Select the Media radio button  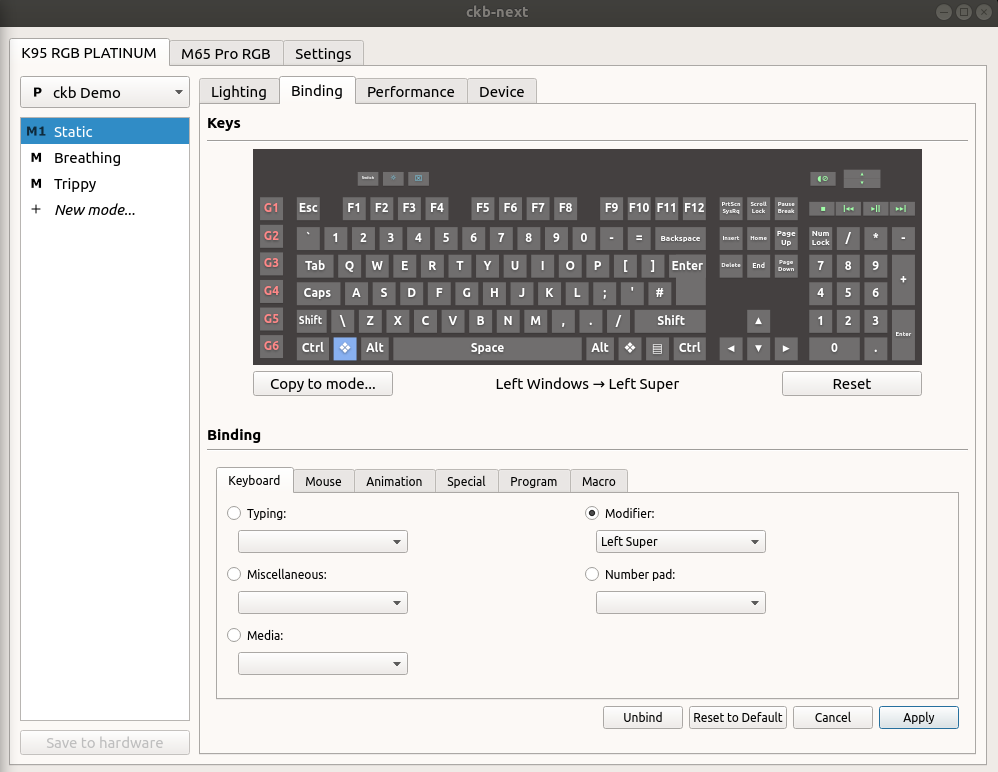(233, 635)
